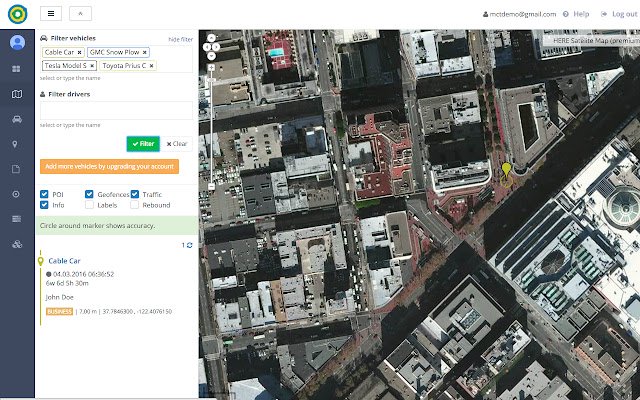Click the 04.03.2016 06:36:52 timestamp
The image size is (640, 400).
[x=84, y=274]
